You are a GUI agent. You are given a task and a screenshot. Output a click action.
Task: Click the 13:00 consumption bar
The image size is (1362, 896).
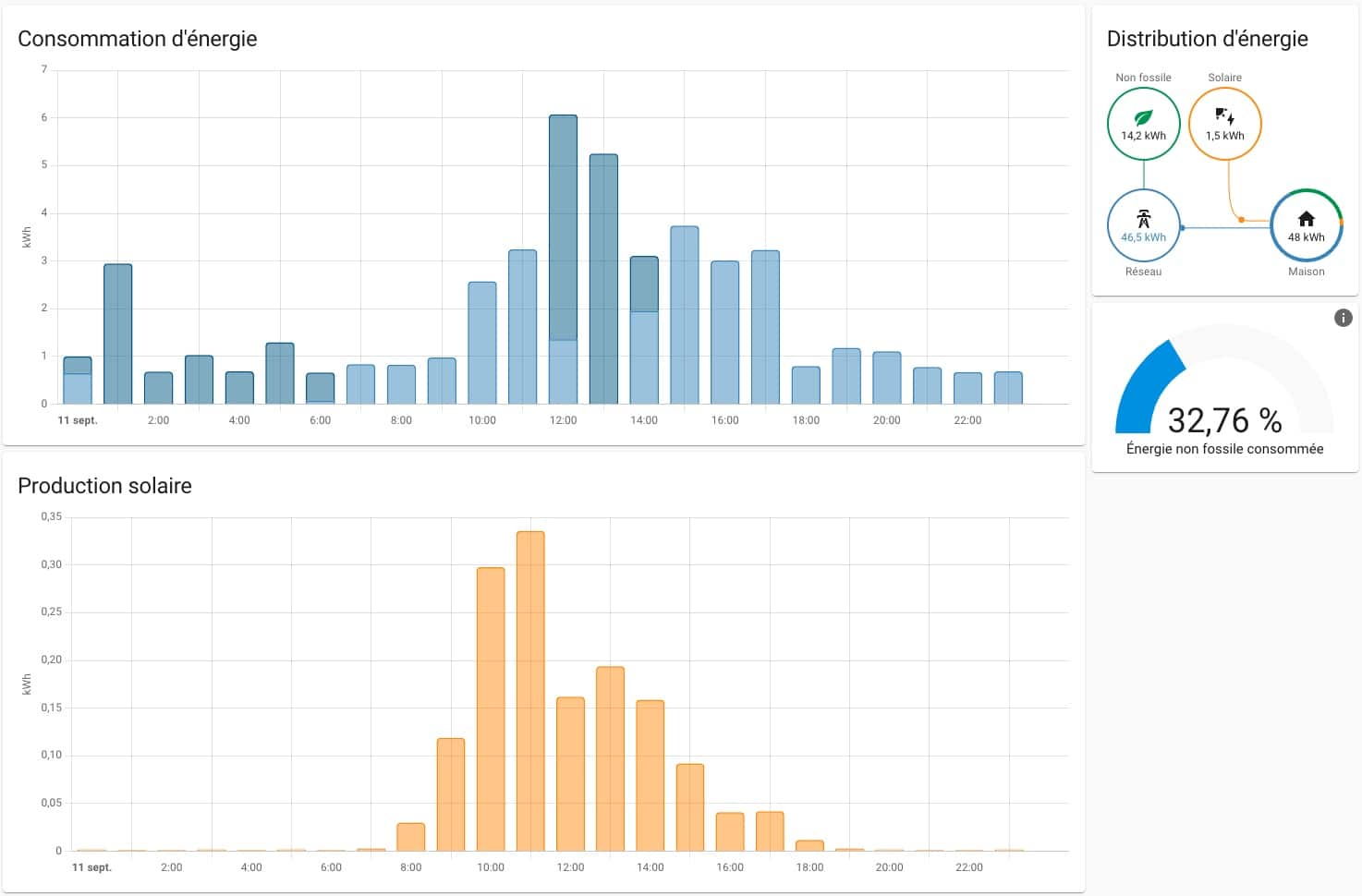click(603, 279)
